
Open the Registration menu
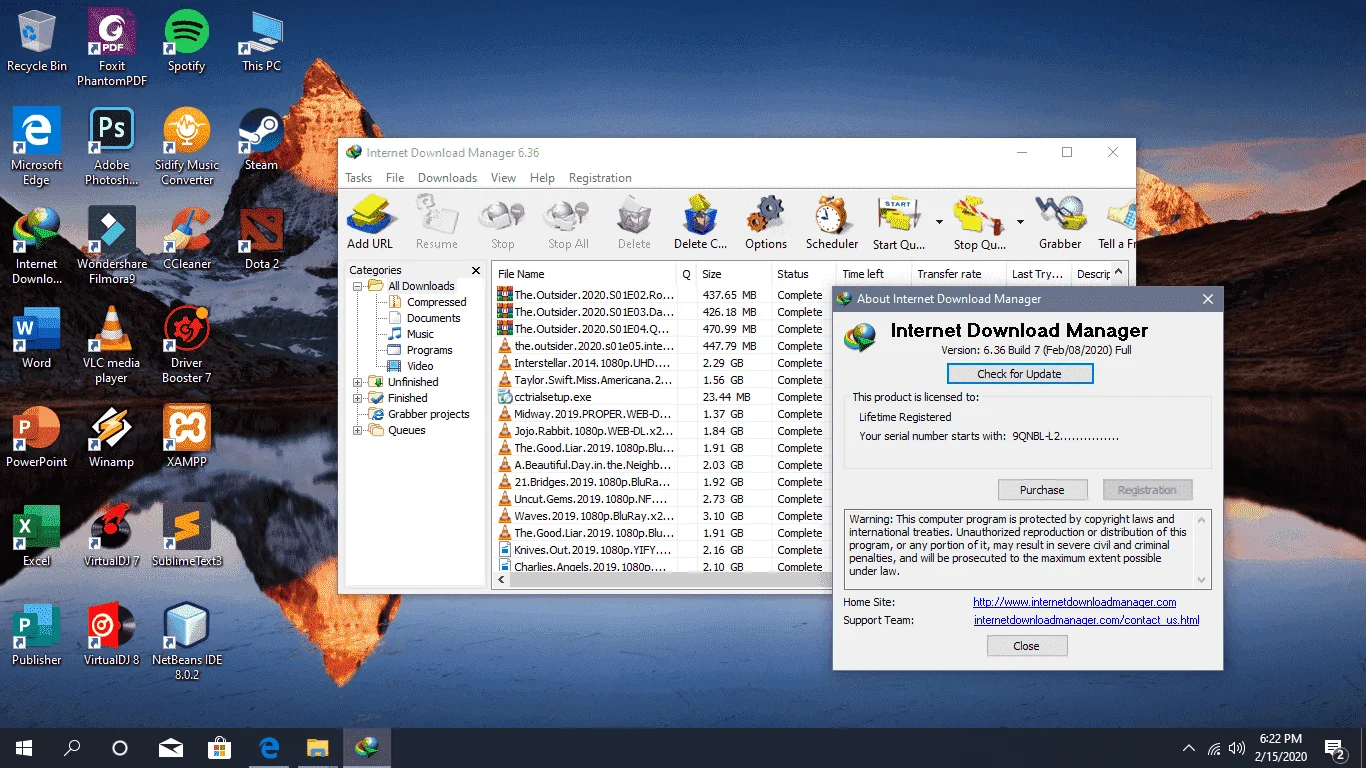600,178
